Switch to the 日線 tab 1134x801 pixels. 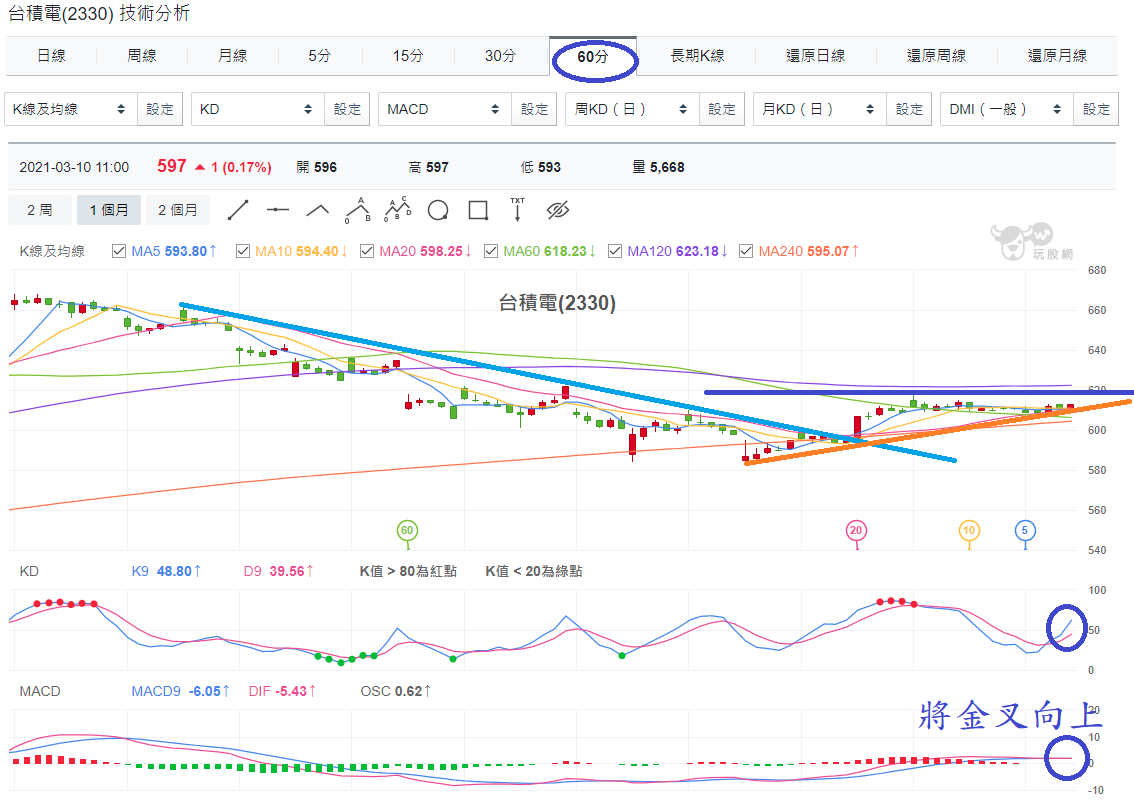click(x=51, y=56)
